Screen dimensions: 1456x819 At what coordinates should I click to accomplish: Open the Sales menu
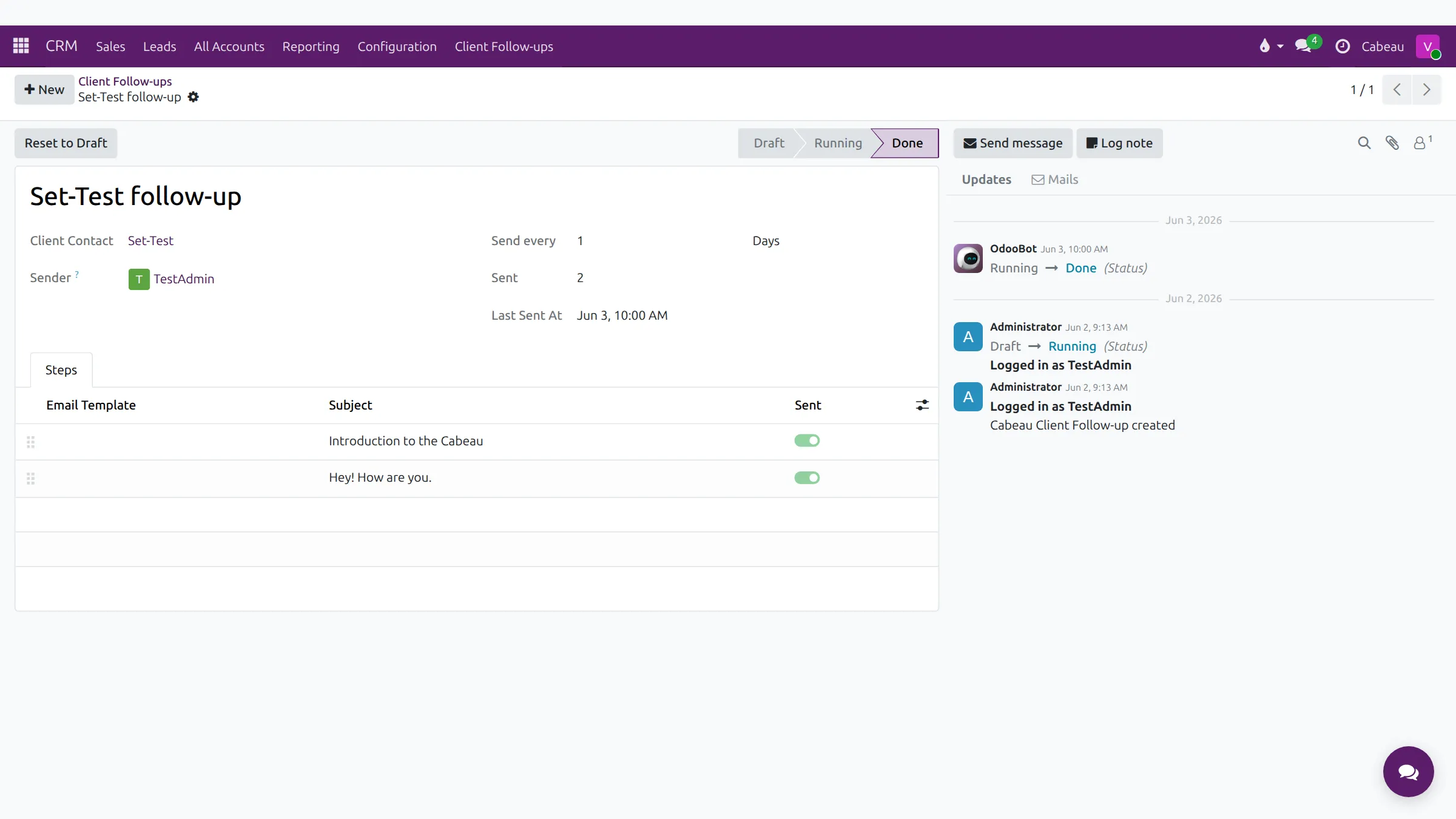(110, 46)
